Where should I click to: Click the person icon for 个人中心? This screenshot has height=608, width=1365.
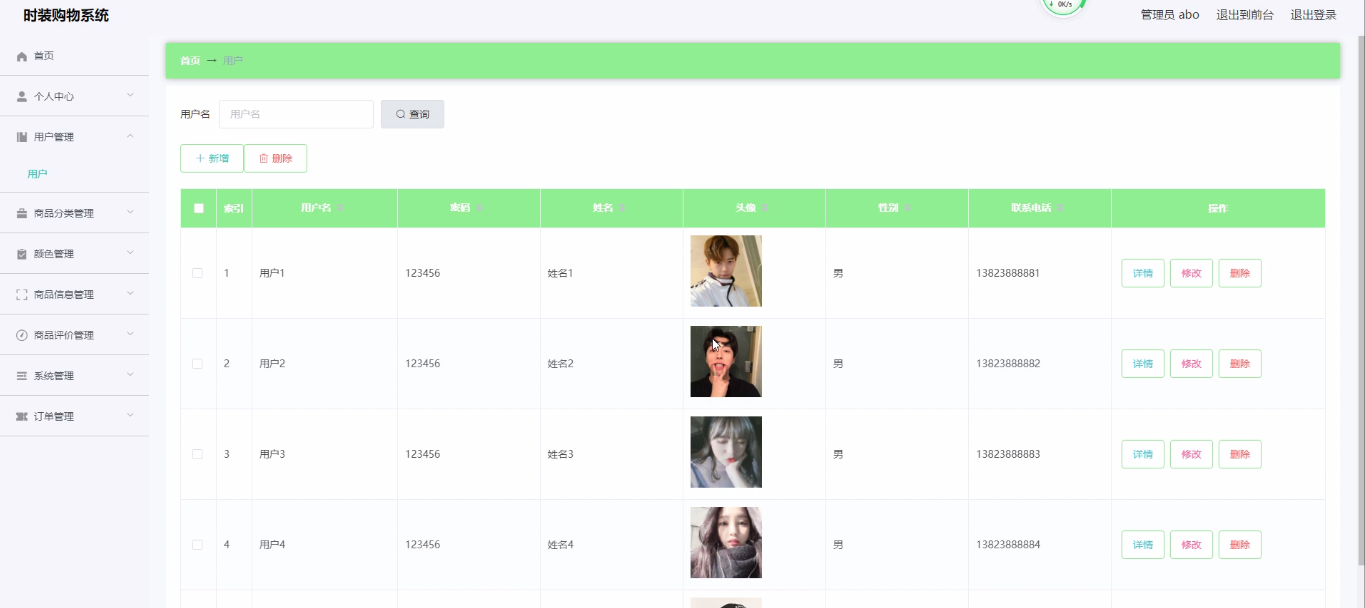pos(22,97)
